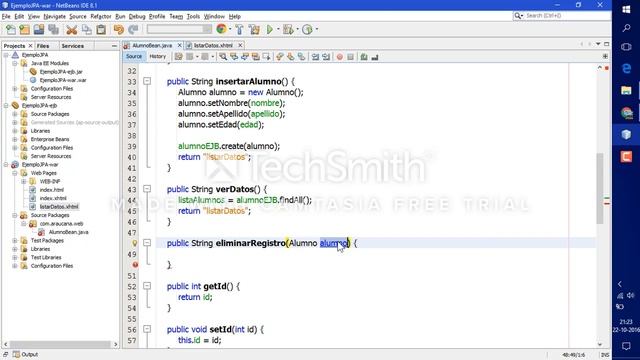Switch to the Services tab

73,46
